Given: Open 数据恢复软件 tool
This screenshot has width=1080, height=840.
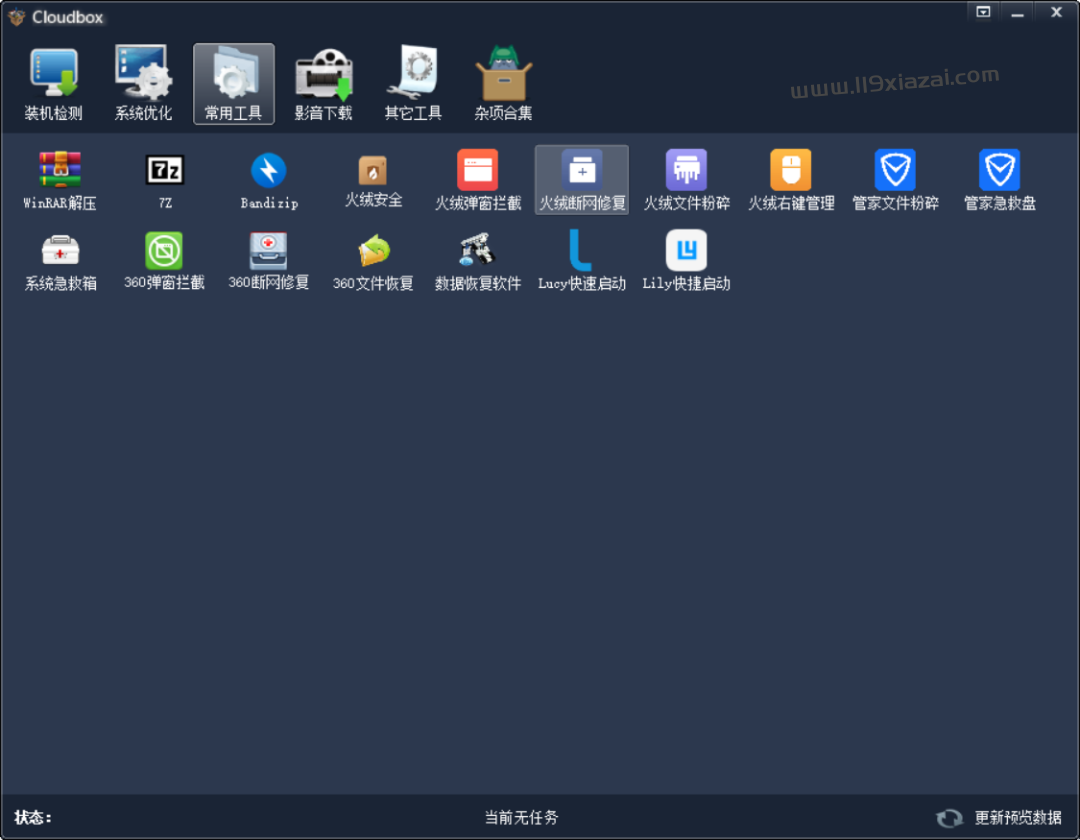Looking at the screenshot, I should [x=478, y=260].
